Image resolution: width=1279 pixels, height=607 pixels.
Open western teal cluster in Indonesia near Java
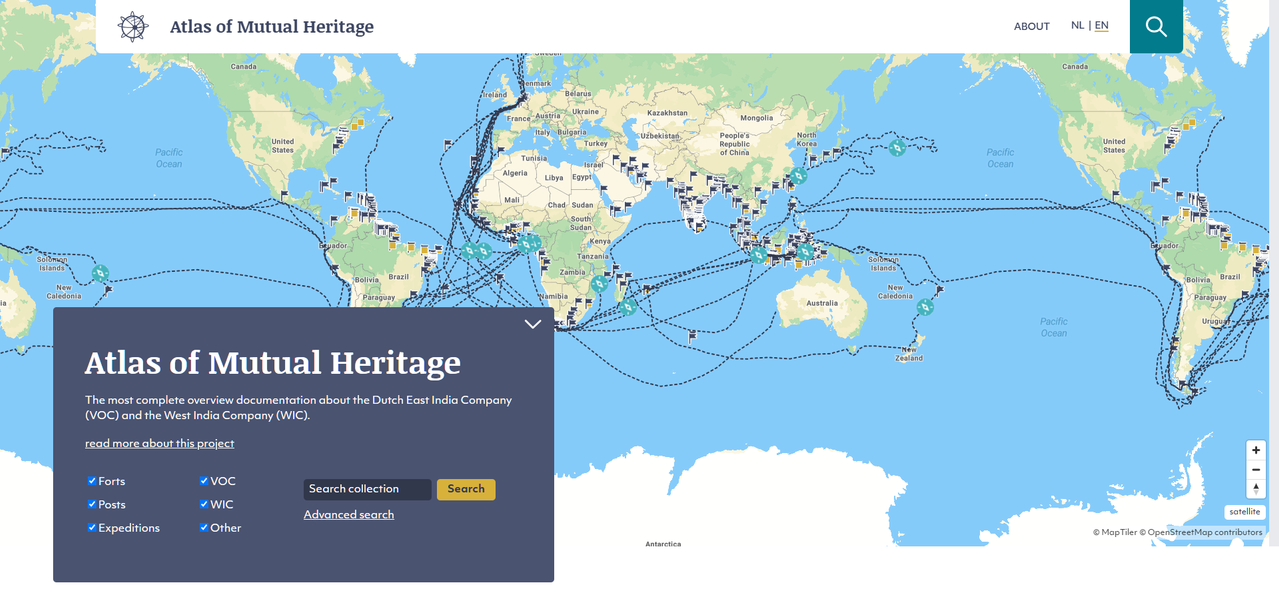[x=759, y=255]
